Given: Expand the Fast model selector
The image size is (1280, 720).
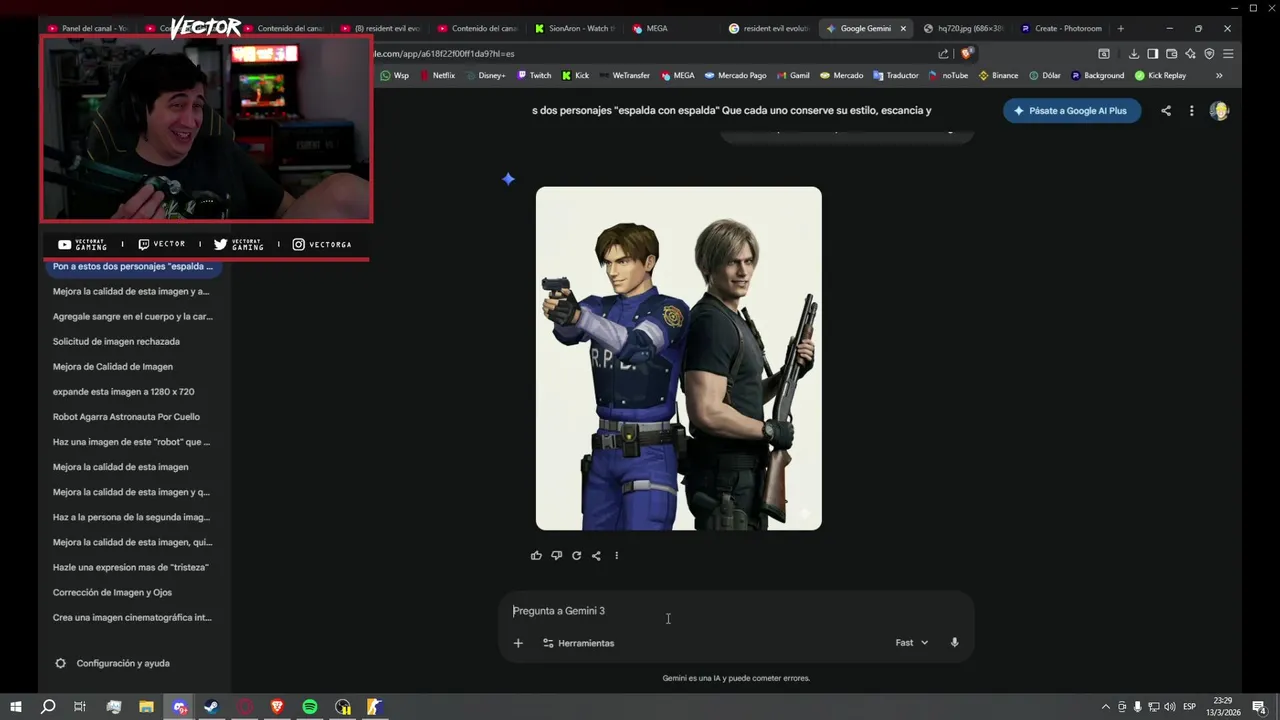Looking at the screenshot, I should pos(911,643).
